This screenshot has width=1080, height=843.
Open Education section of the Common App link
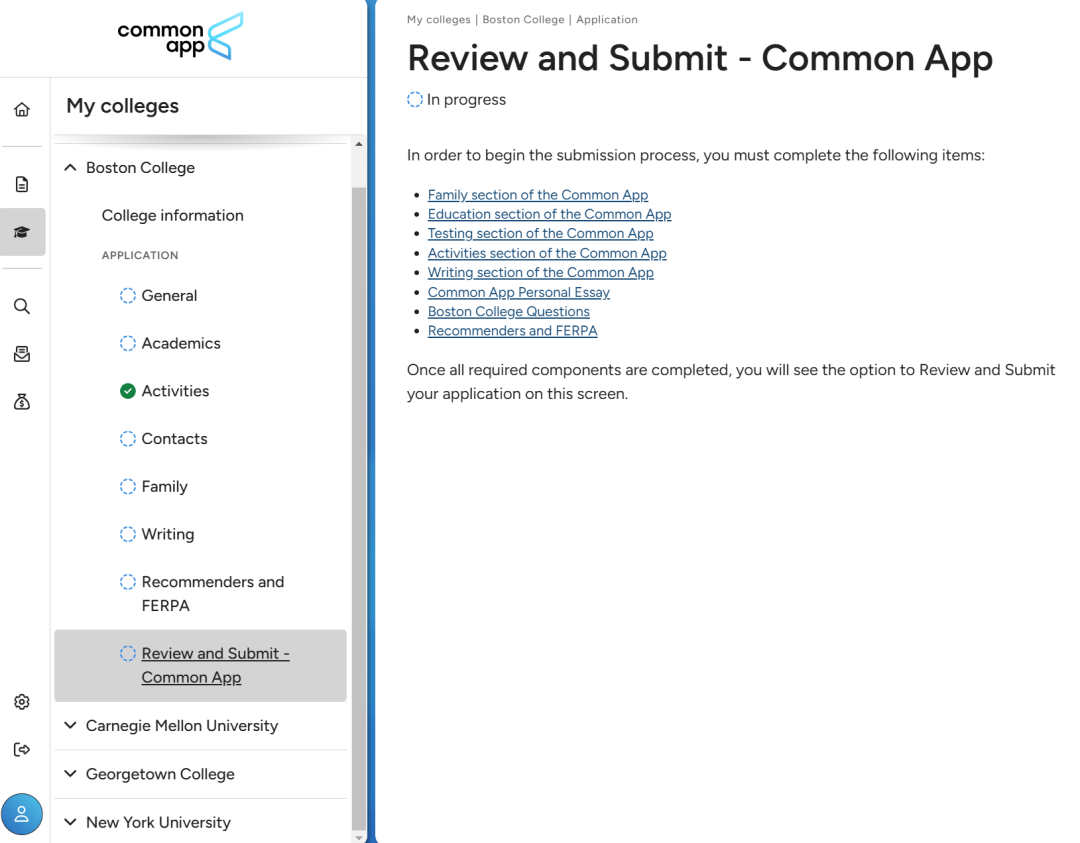(550, 214)
